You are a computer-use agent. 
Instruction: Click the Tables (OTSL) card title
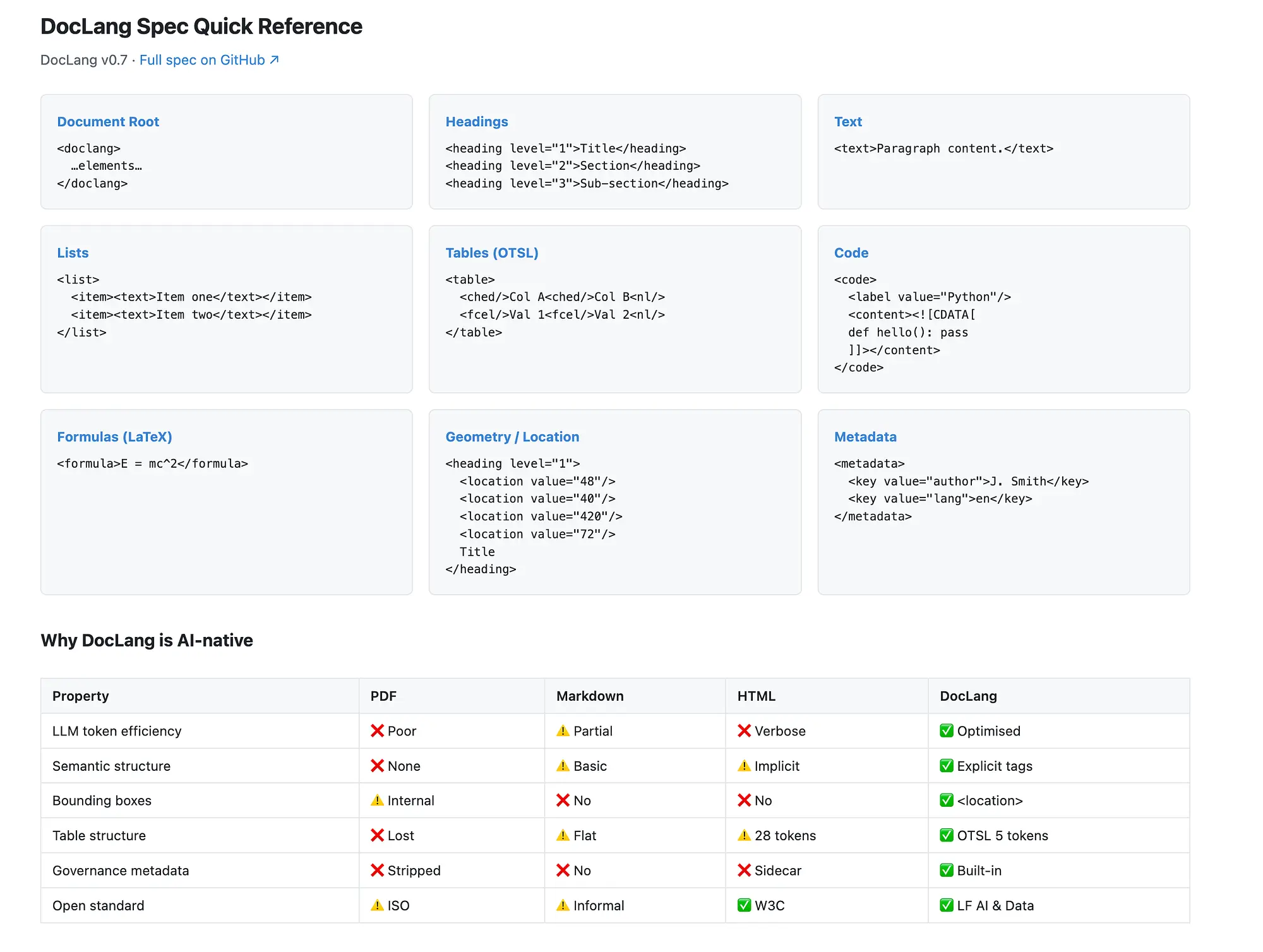click(492, 253)
